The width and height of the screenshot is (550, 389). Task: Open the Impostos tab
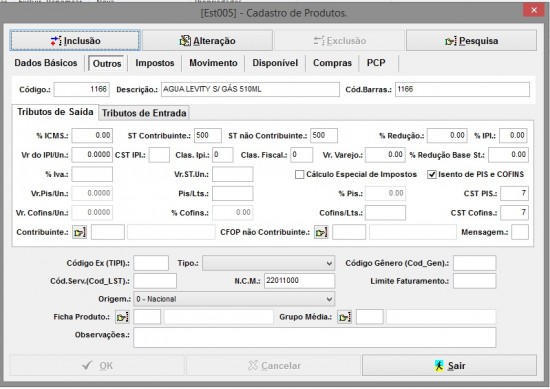(155, 63)
